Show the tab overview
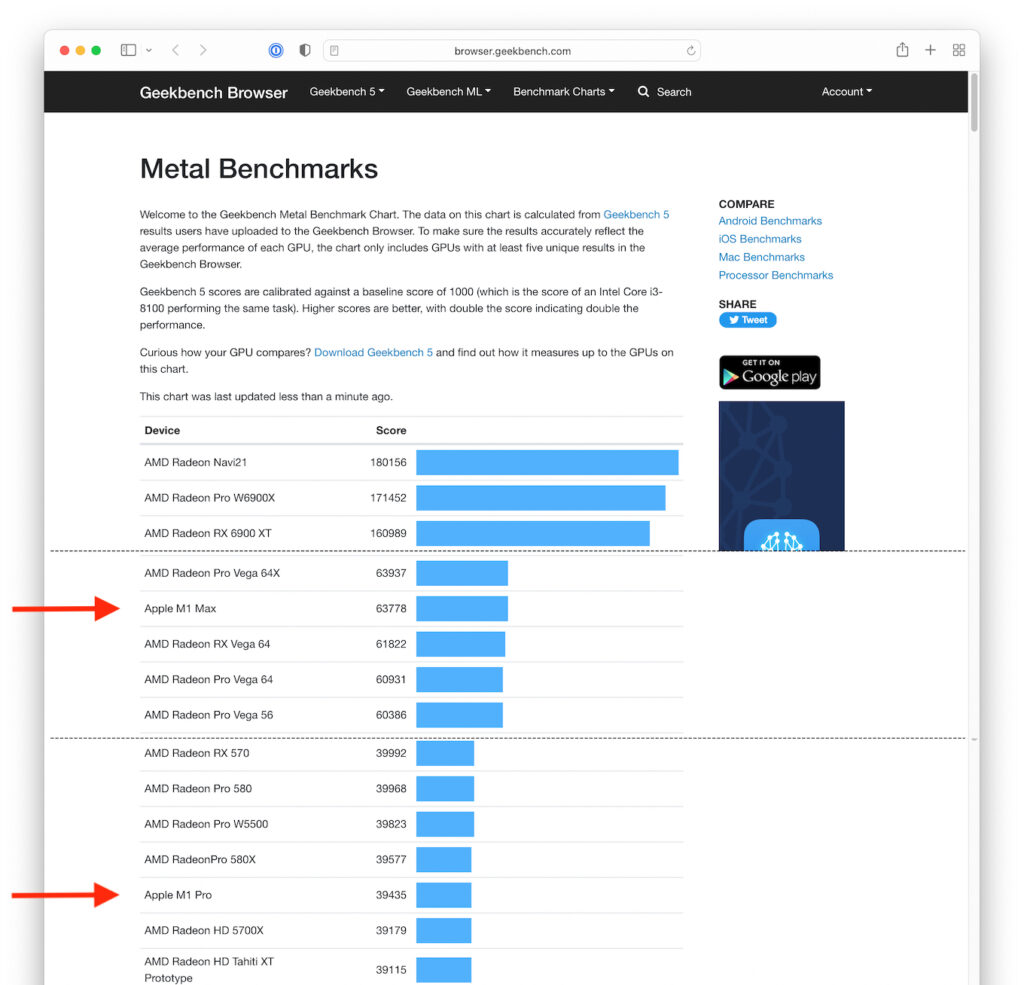The image size is (1024, 985). [958, 50]
